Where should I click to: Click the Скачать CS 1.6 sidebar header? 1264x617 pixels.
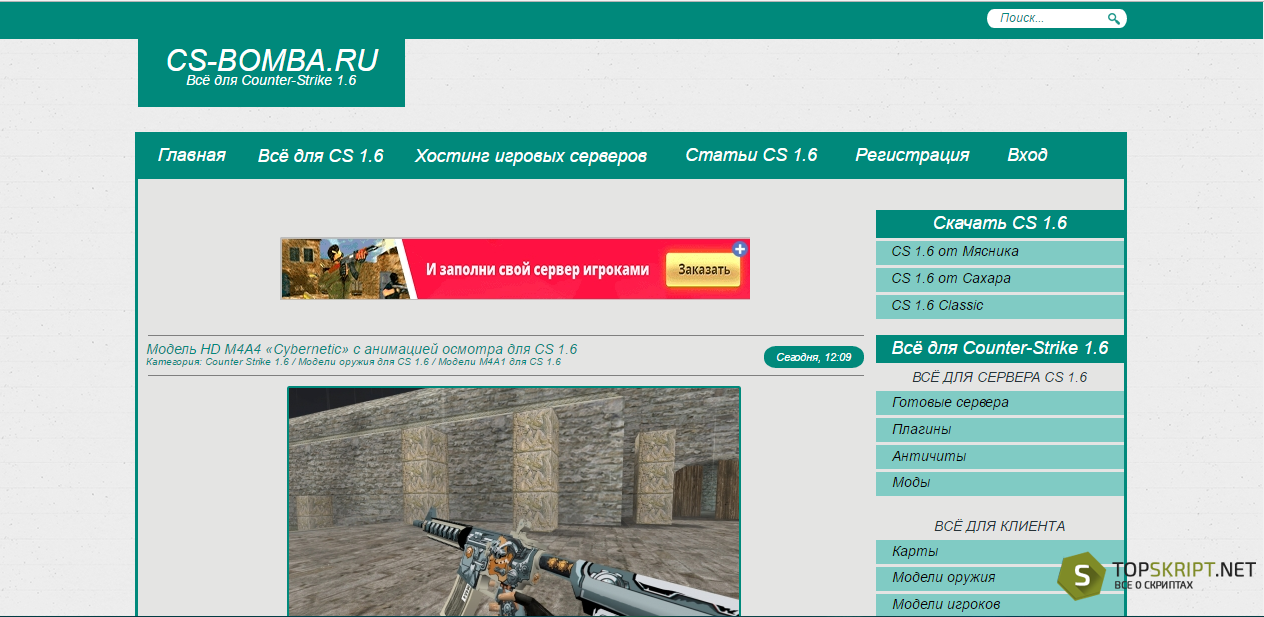pos(1000,223)
